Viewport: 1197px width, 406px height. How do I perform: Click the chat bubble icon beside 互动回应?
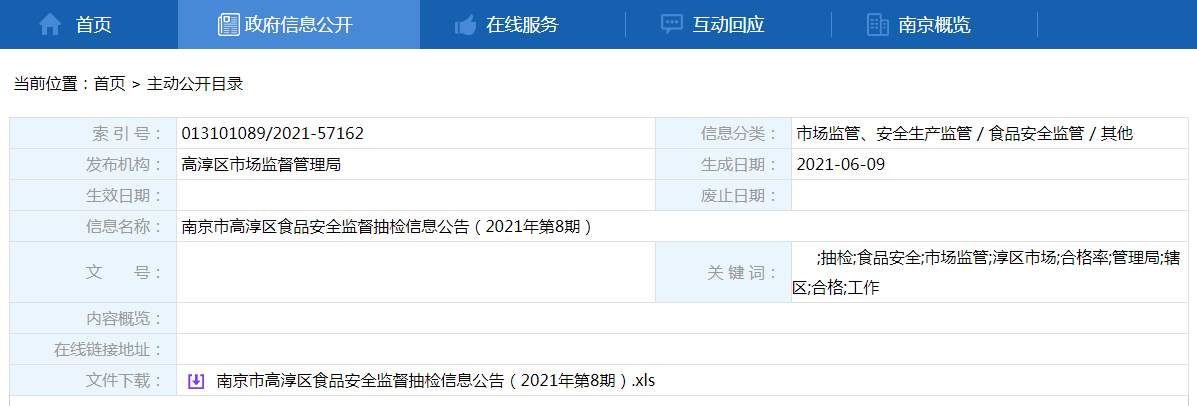(672, 25)
